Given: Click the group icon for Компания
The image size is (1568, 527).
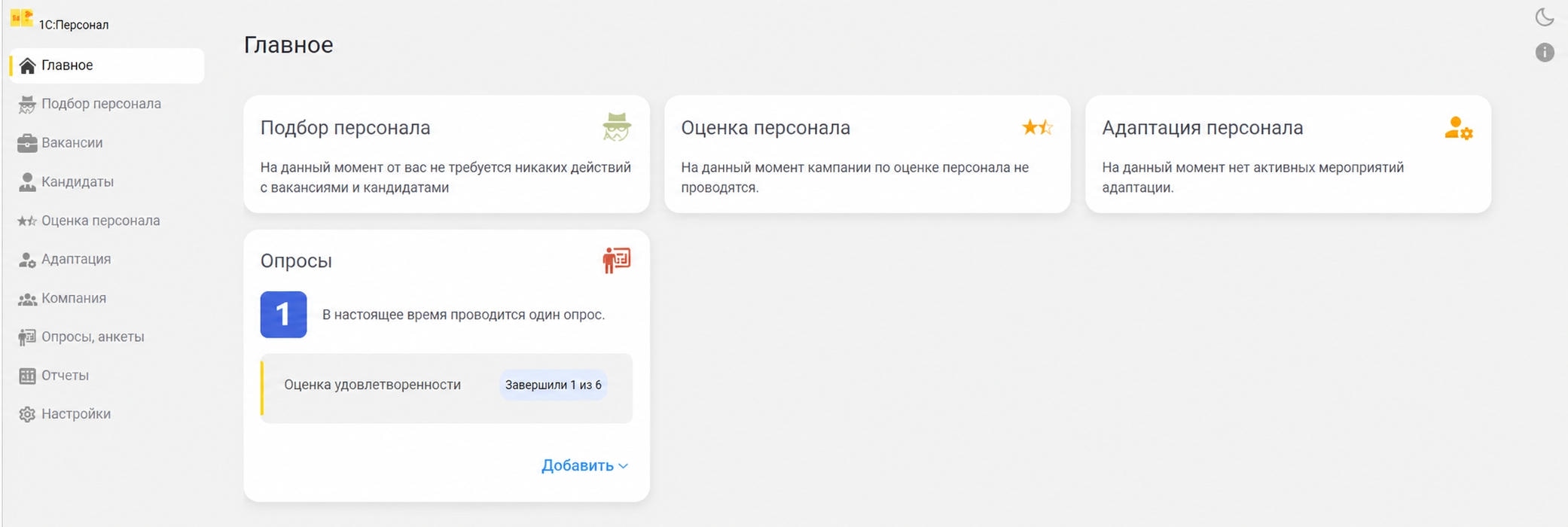Looking at the screenshot, I should tap(27, 299).
